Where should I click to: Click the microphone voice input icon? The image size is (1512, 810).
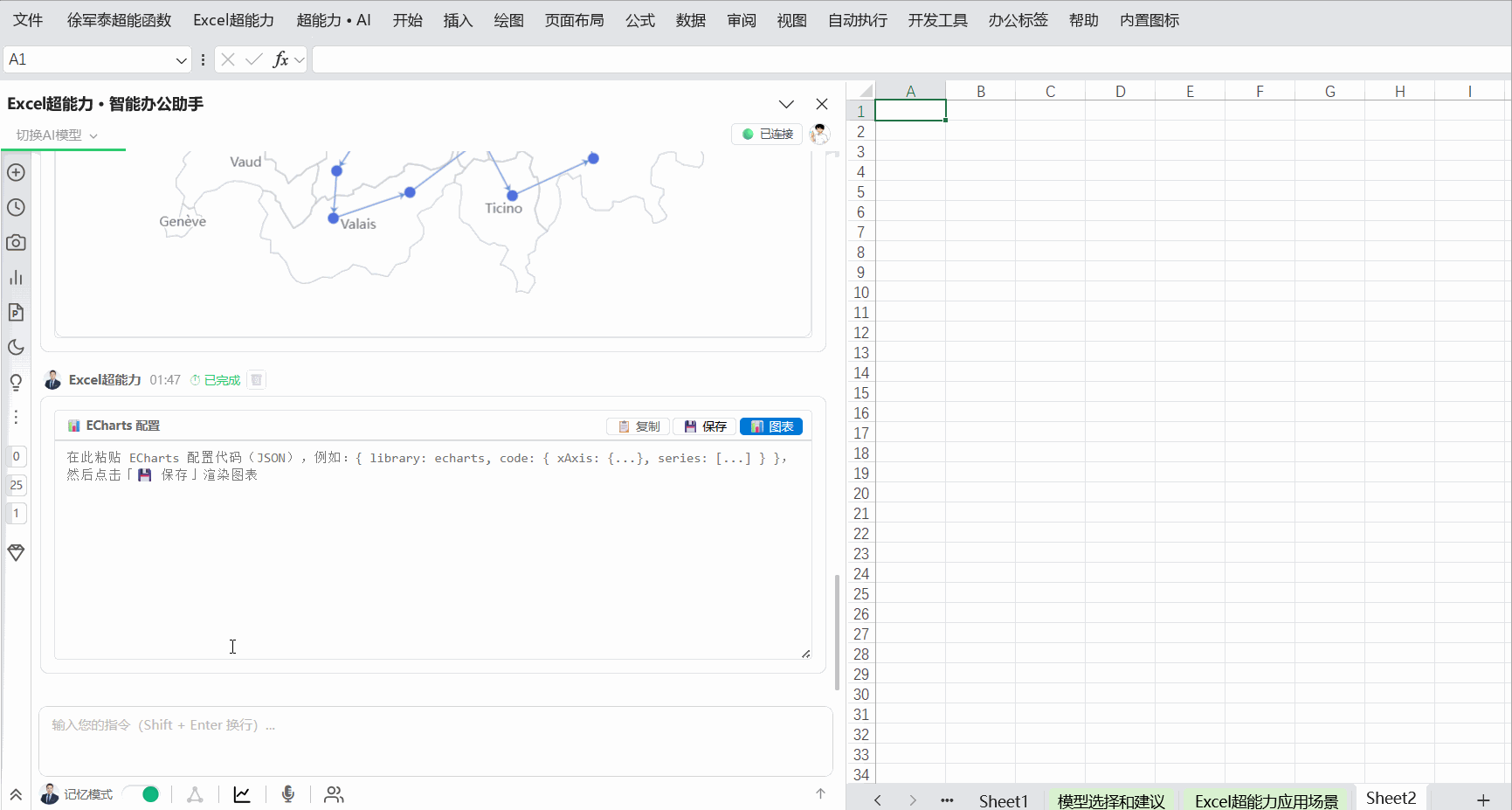288,794
